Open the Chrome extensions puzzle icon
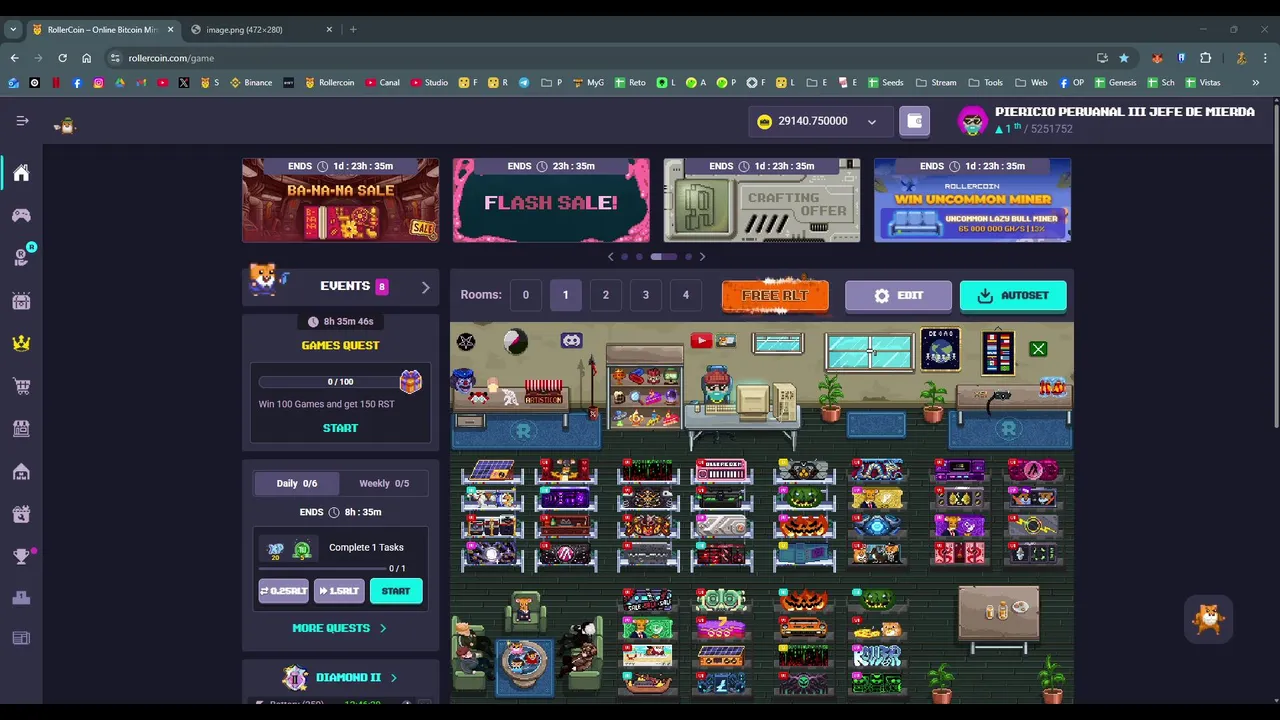This screenshot has width=1280, height=720. click(1206, 58)
